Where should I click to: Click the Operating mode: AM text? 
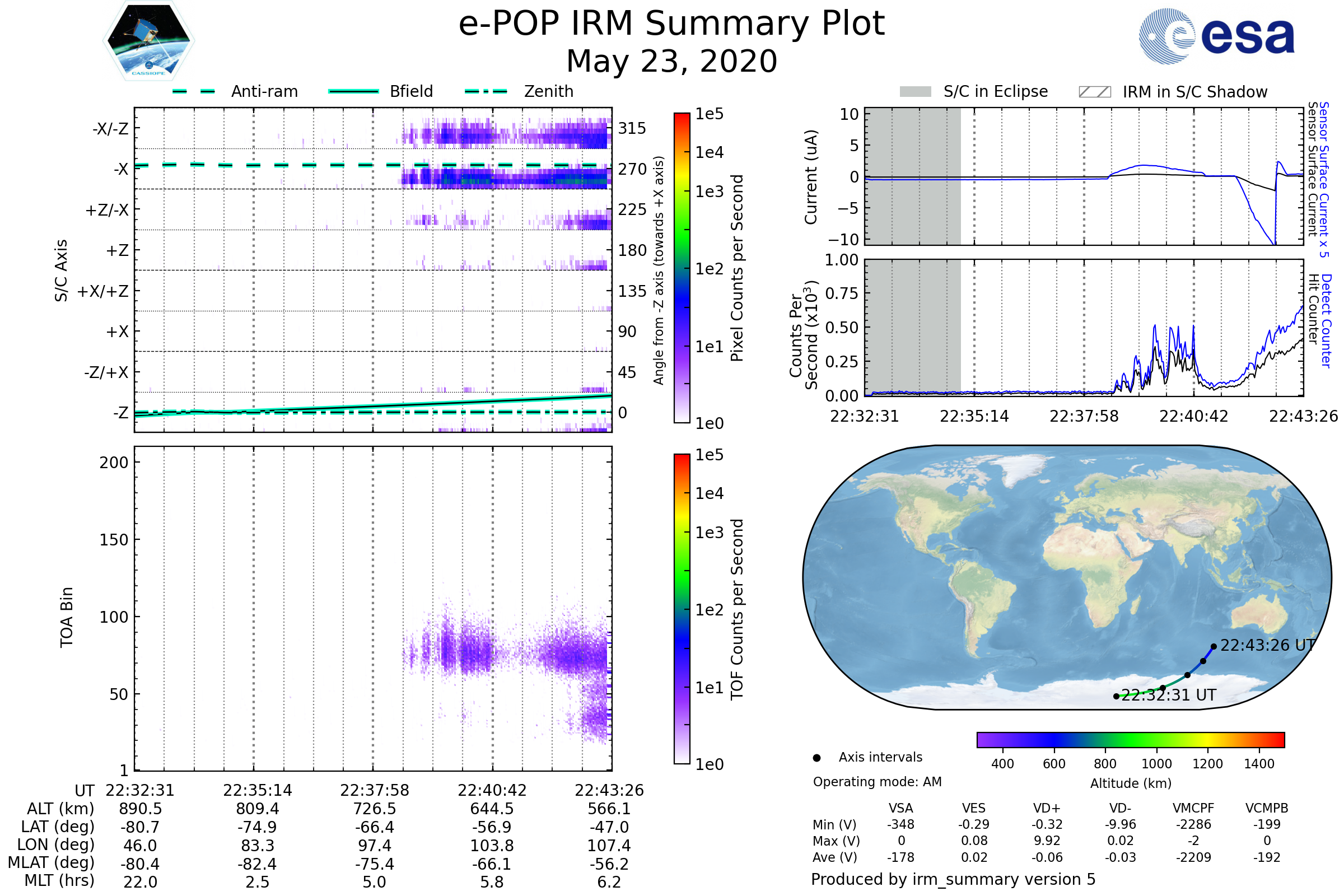tap(877, 782)
